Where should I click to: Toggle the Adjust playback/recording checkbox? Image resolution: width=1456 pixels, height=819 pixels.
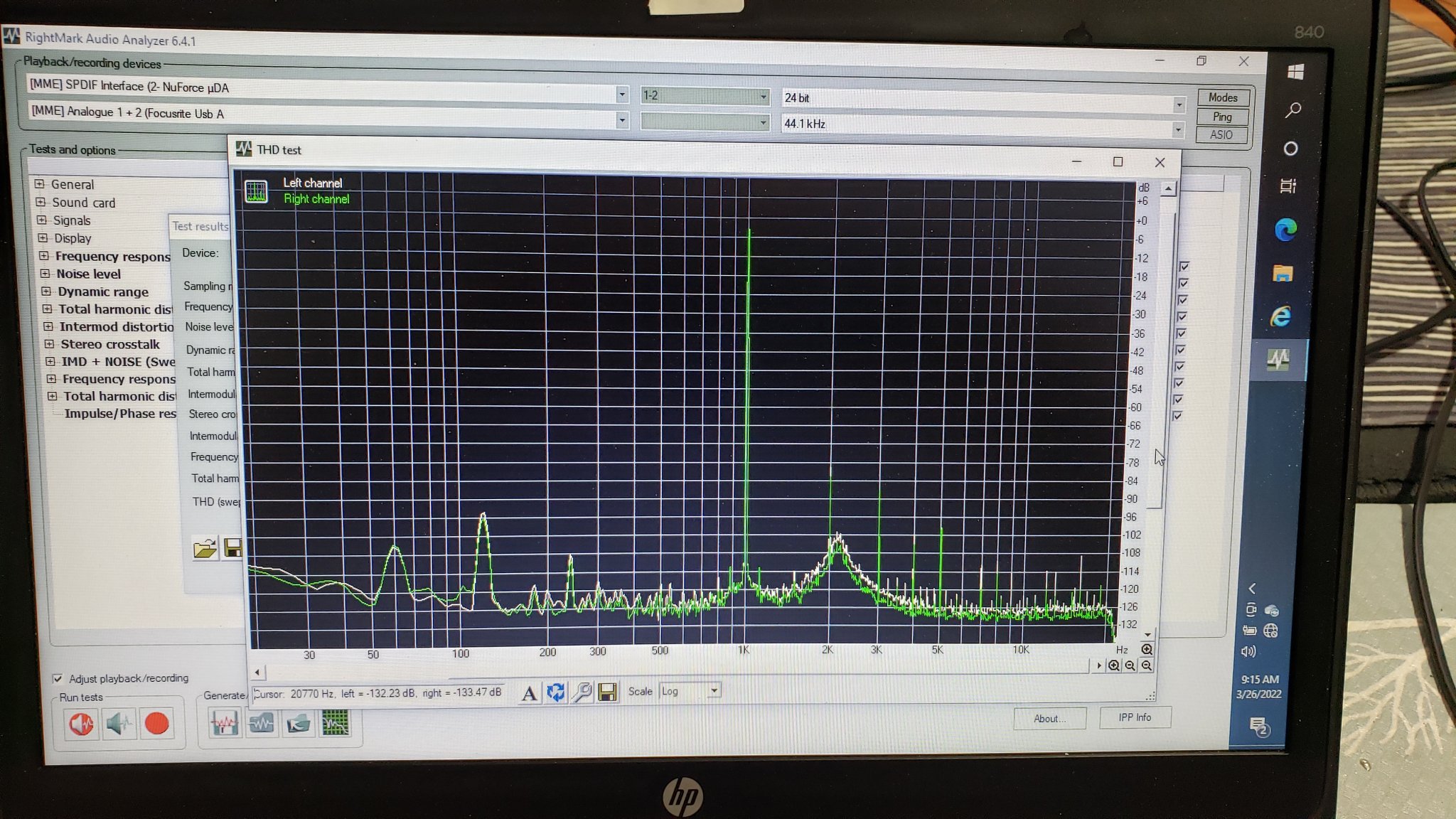(58, 679)
